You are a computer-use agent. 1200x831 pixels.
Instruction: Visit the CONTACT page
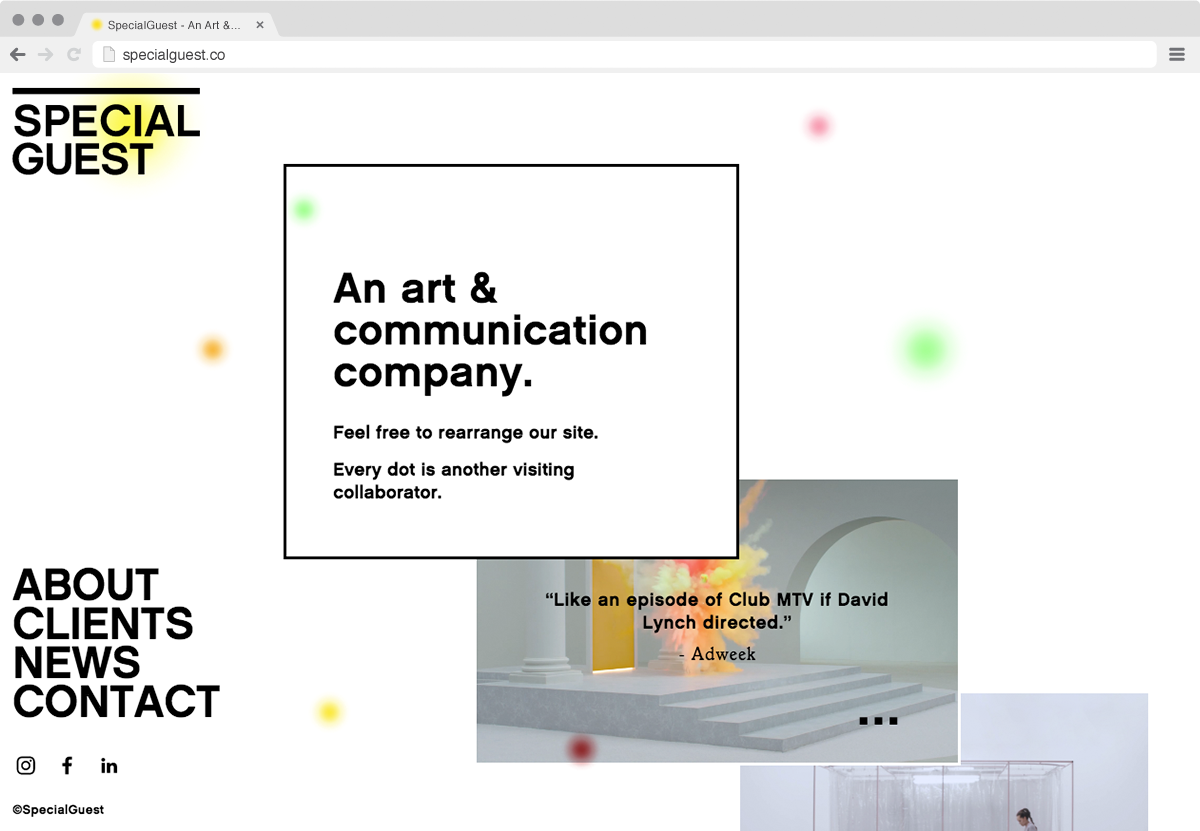115,703
